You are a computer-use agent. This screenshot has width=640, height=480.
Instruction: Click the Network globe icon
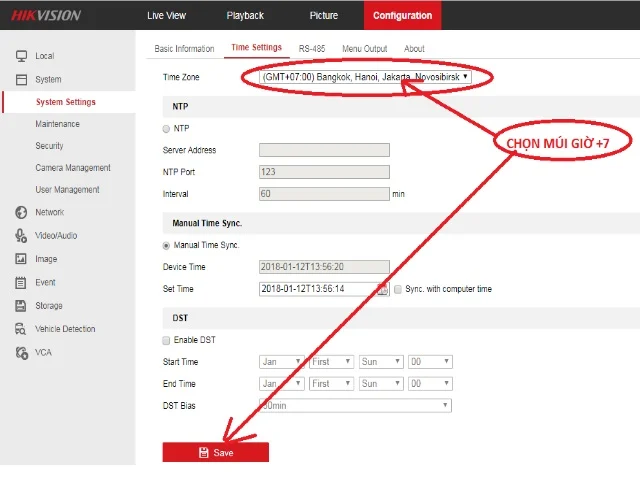21,212
